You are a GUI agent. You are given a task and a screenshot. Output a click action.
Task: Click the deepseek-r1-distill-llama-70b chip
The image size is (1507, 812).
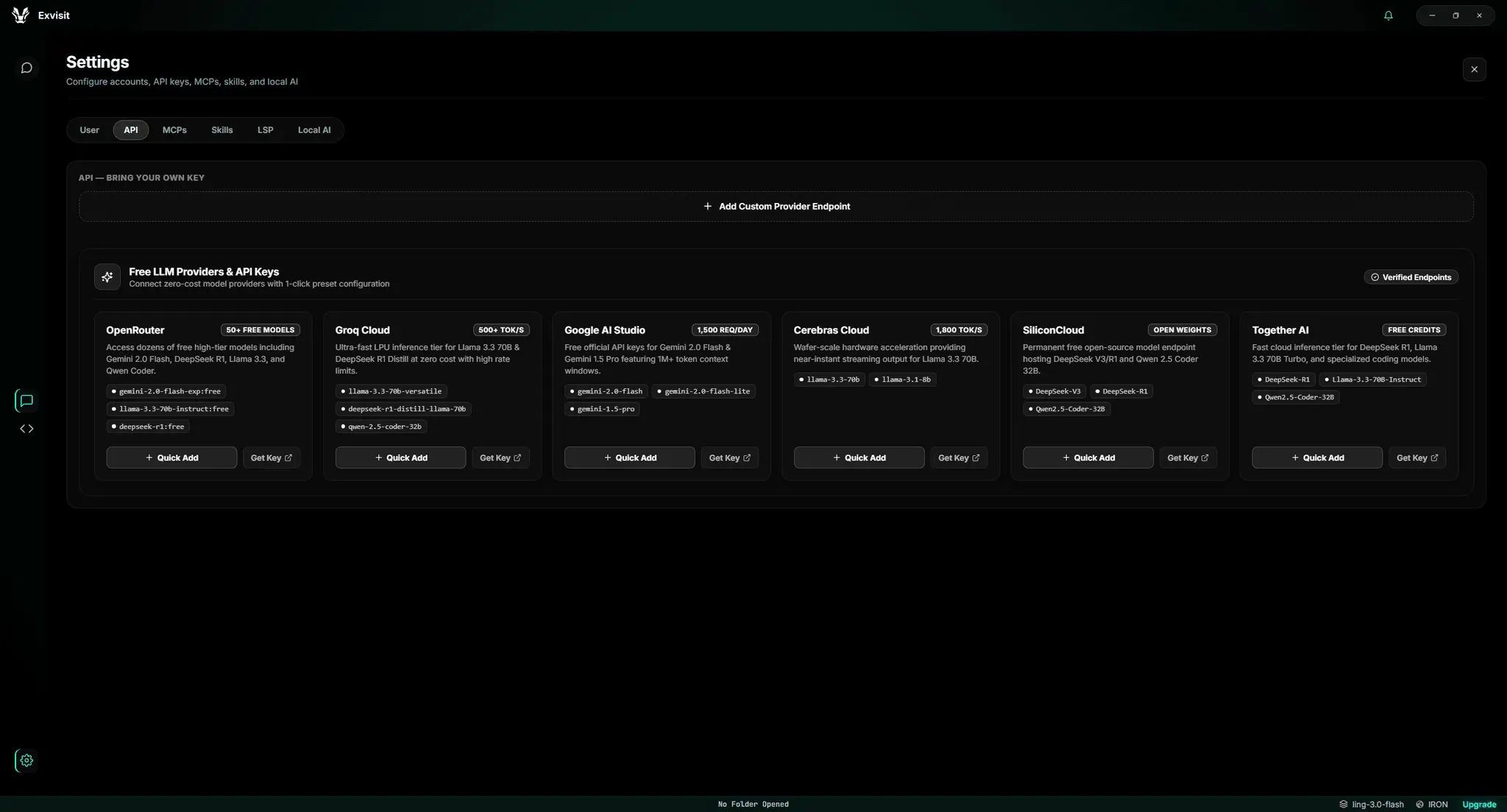[x=403, y=409]
